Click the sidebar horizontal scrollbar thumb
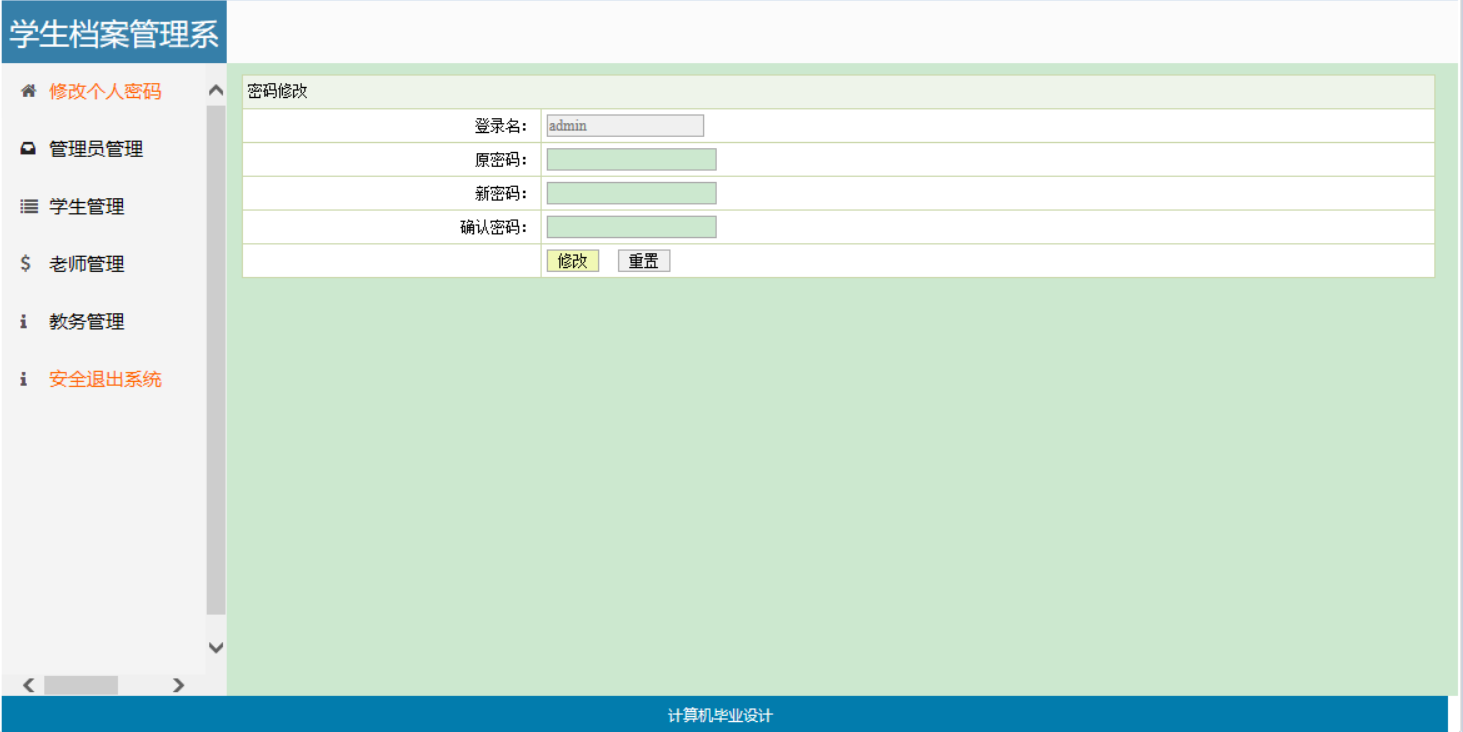1463x732 pixels. (81, 685)
